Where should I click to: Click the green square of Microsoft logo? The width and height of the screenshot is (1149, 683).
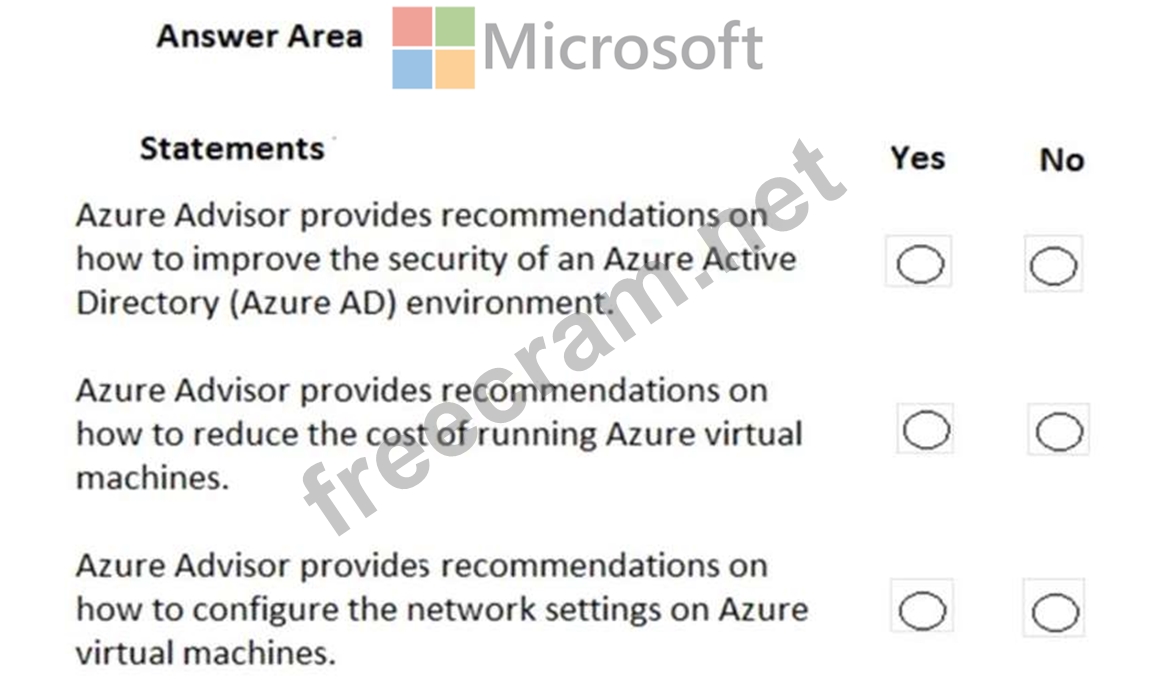455,27
